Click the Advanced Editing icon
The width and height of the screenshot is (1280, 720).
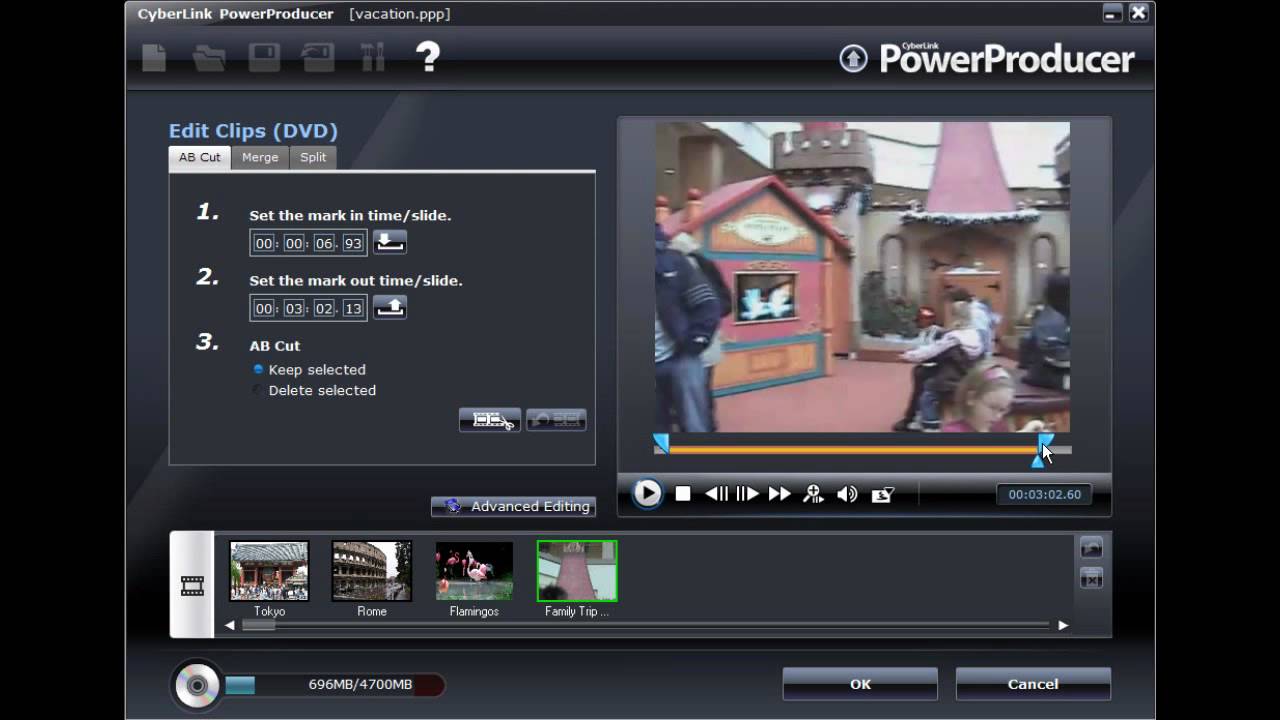click(x=453, y=506)
